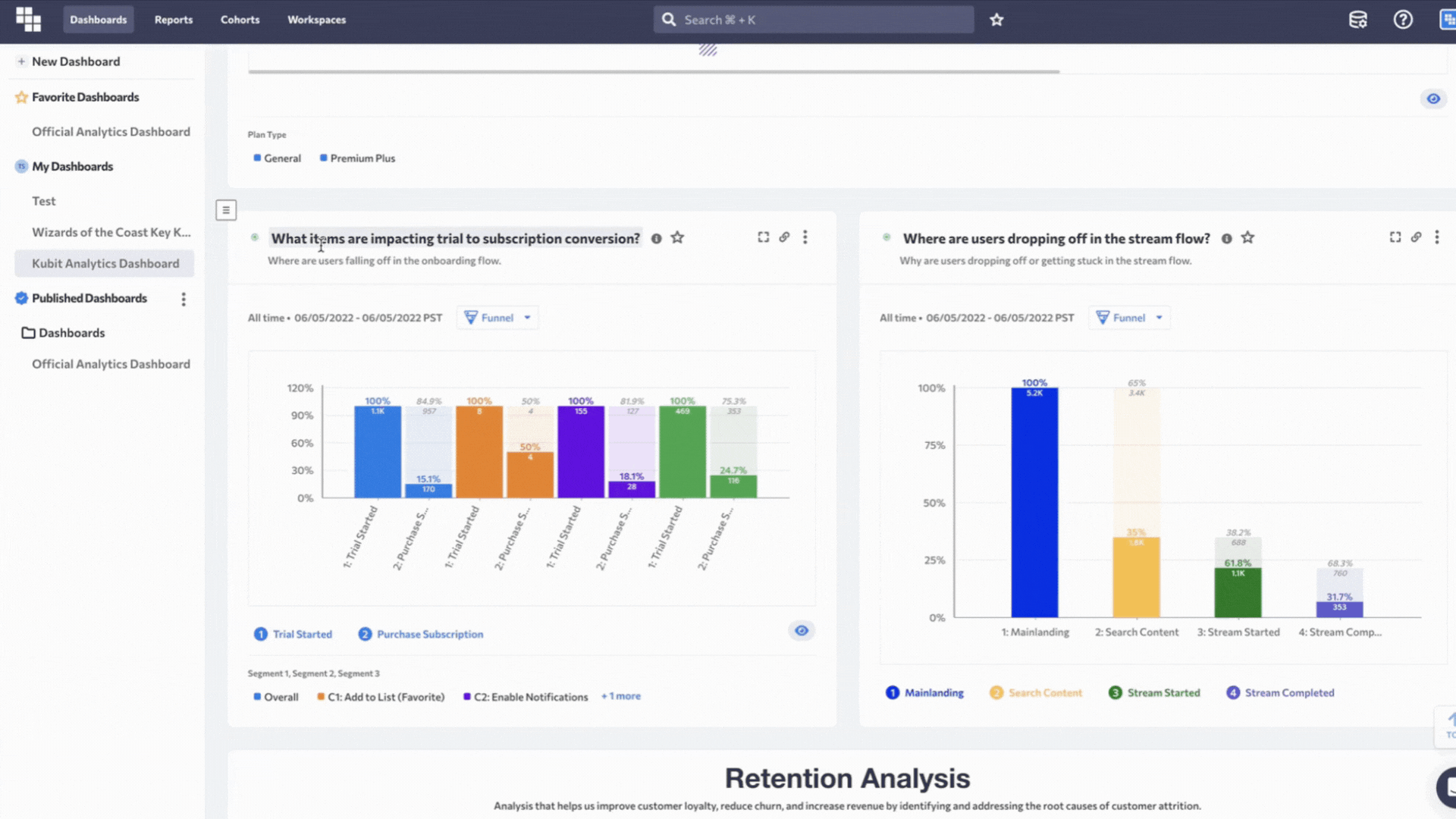Star the stream flow chart
The height and width of the screenshot is (819, 1456).
[1247, 238]
